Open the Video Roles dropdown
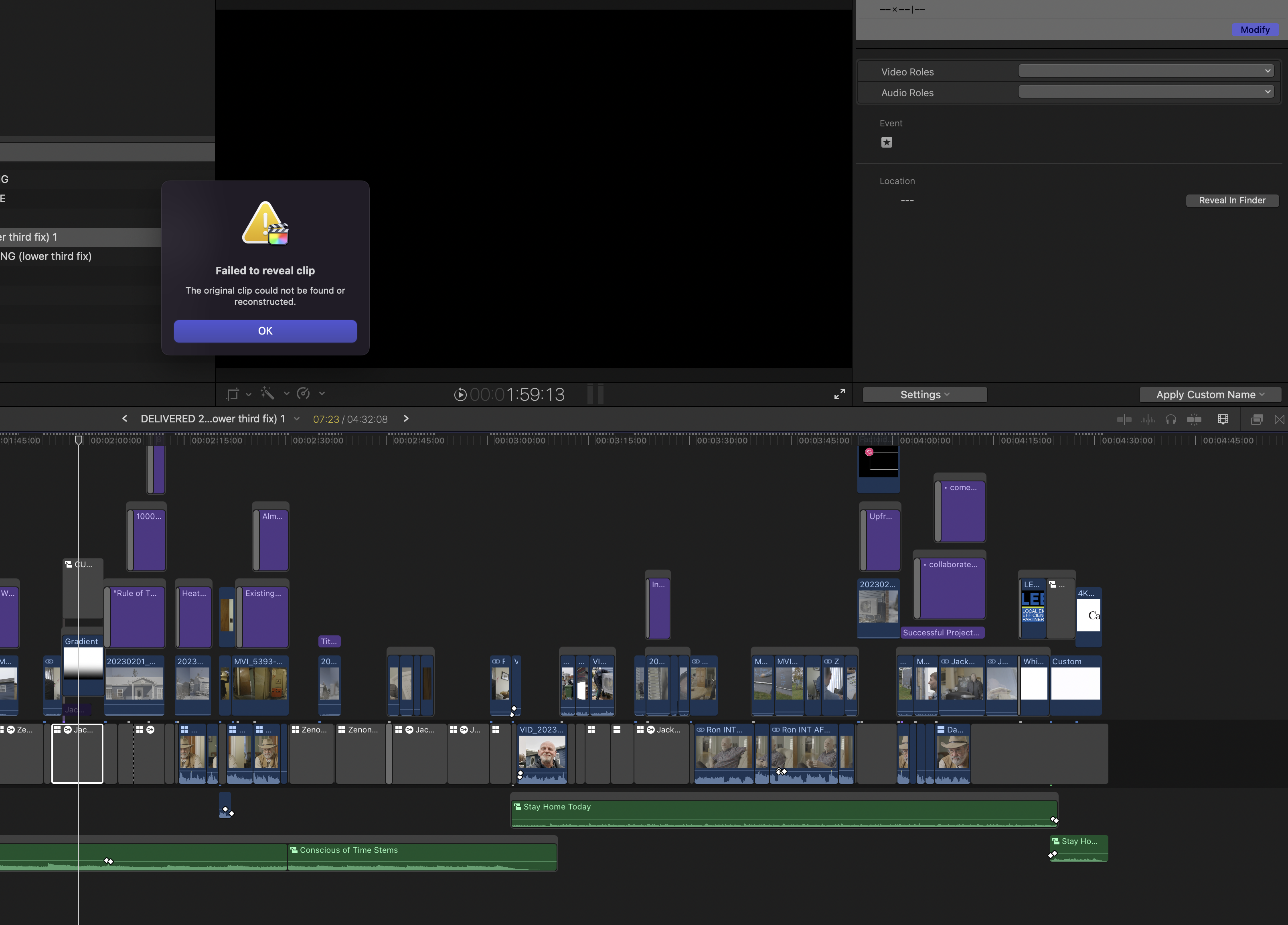This screenshot has width=1288, height=925. coord(1146,71)
